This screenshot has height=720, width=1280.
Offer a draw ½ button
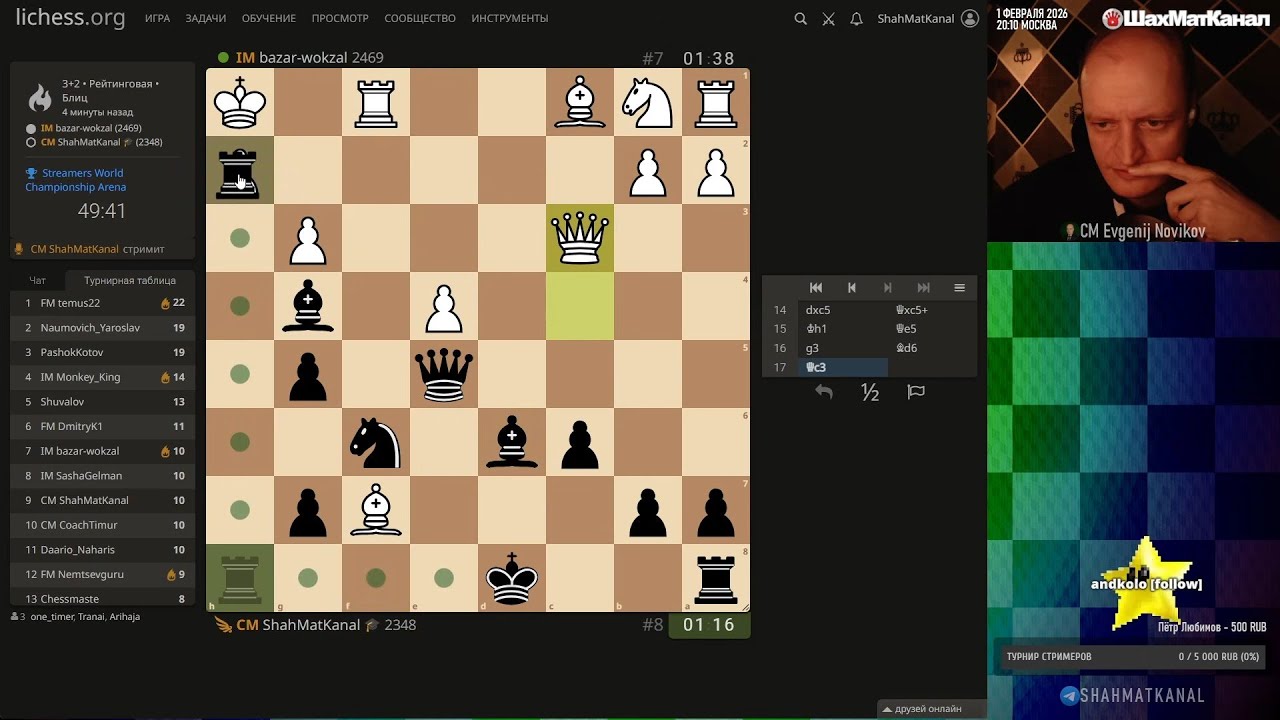tap(870, 392)
